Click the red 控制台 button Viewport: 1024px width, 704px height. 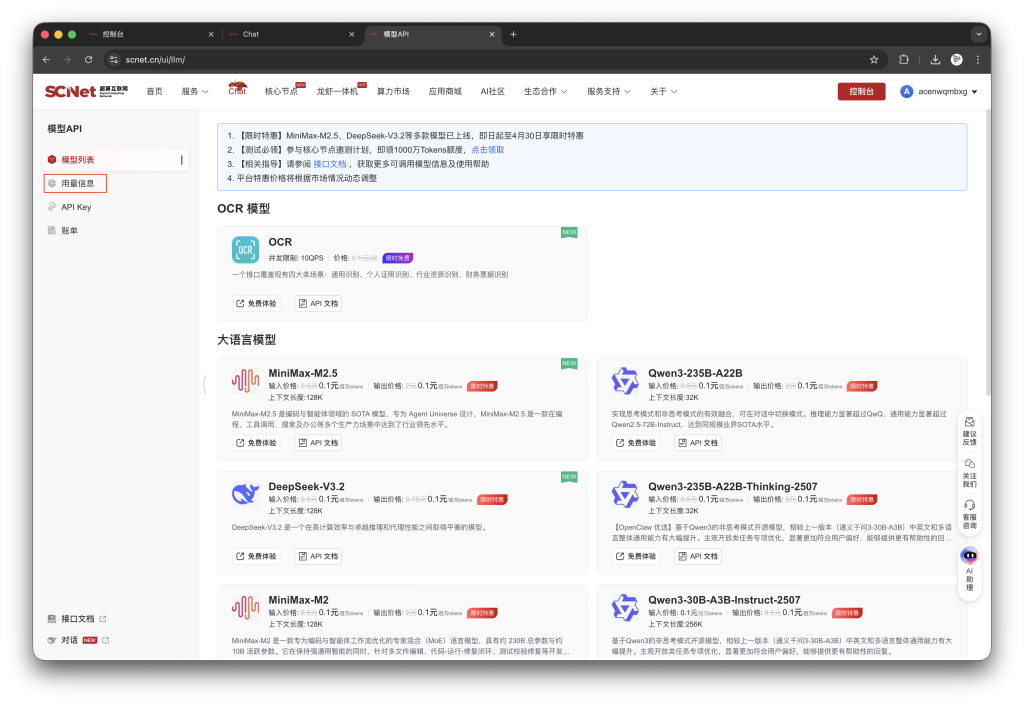(862, 91)
